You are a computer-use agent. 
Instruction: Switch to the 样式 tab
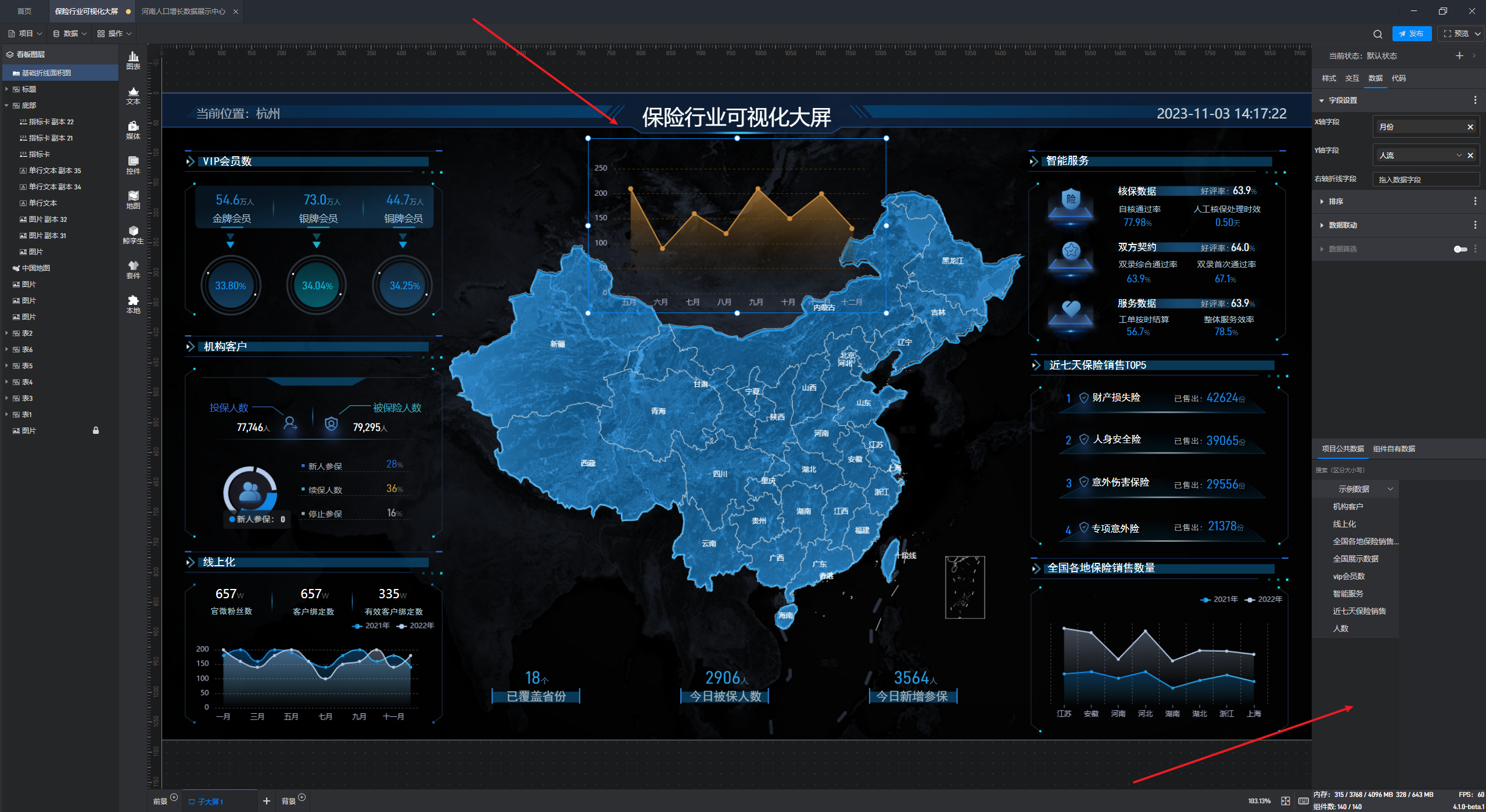tap(1329, 78)
